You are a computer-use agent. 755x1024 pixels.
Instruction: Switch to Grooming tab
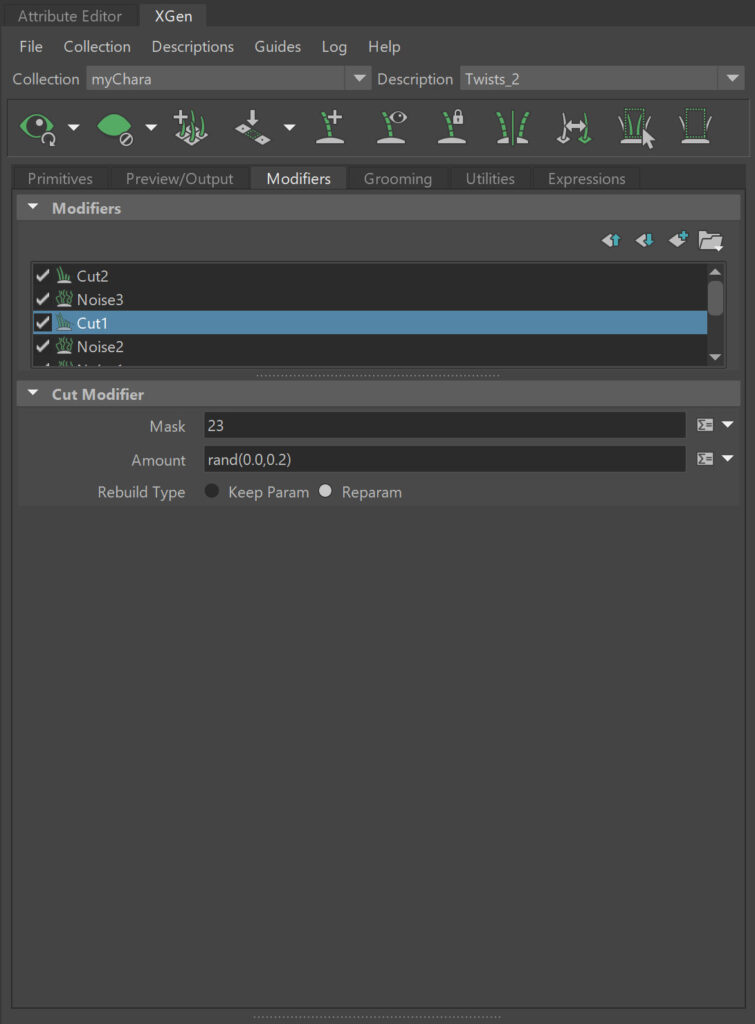[398, 178]
